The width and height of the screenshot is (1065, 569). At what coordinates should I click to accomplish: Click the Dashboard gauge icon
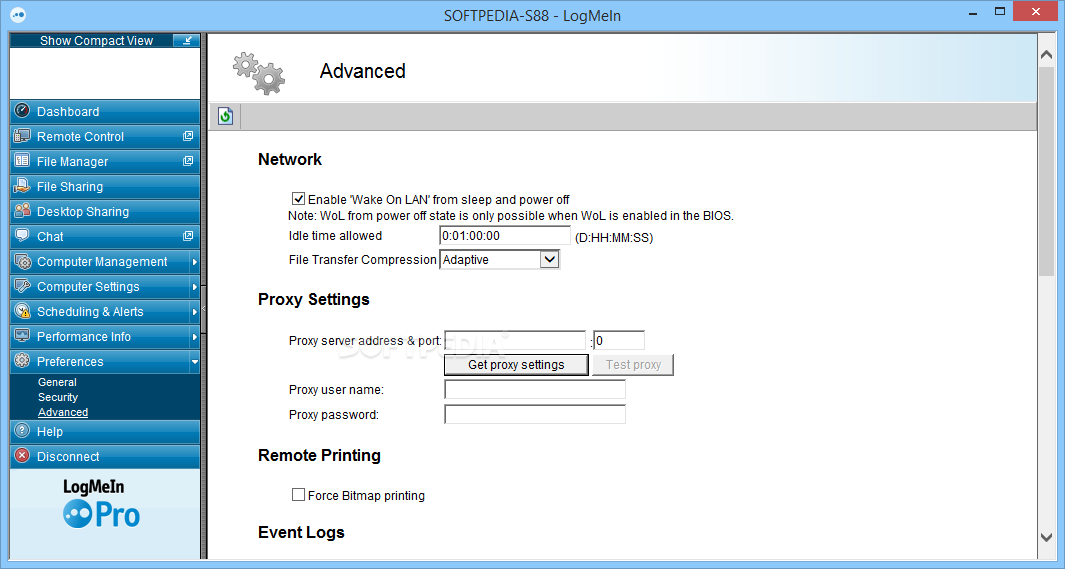[x=22, y=111]
